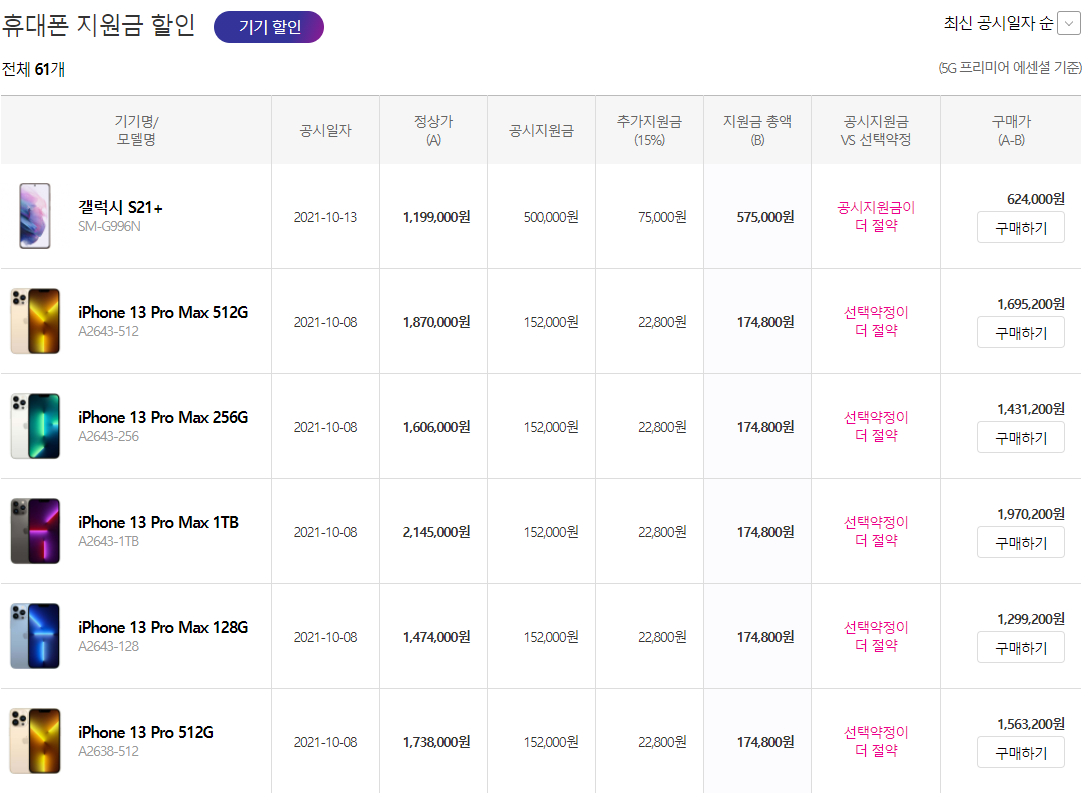The width and height of the screenshot is (1089, 793).
Task: Click the 공시지원금이 더 절약 label
Action: (x=876, y=216)
